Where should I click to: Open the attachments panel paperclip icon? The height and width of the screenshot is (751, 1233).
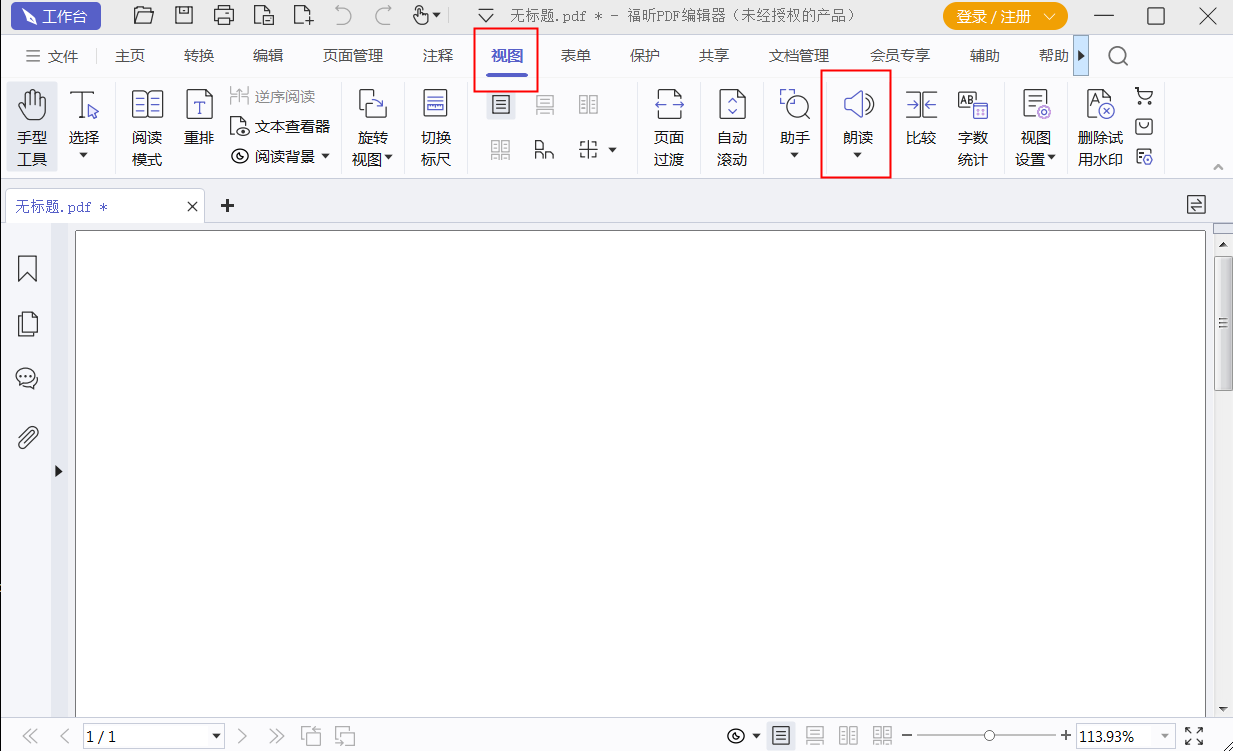27,437
